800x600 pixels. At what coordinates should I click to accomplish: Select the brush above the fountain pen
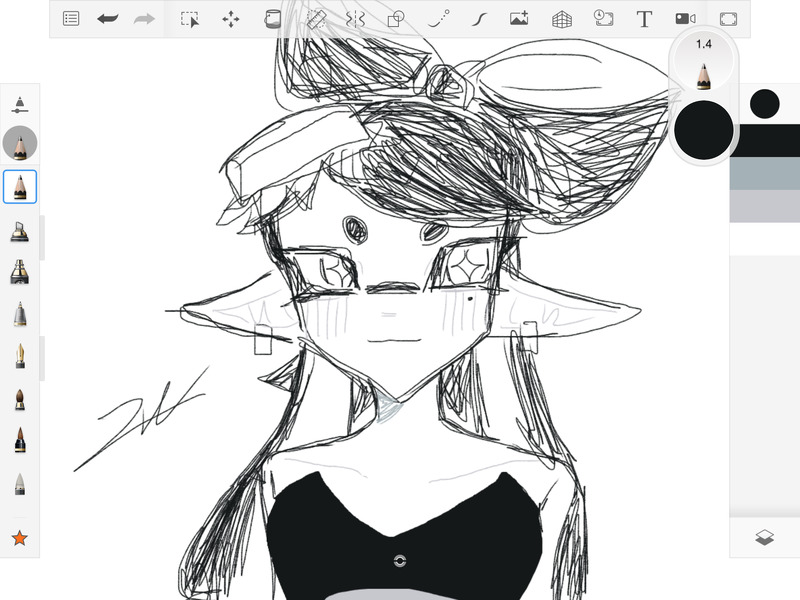click(x=20, y=314)
